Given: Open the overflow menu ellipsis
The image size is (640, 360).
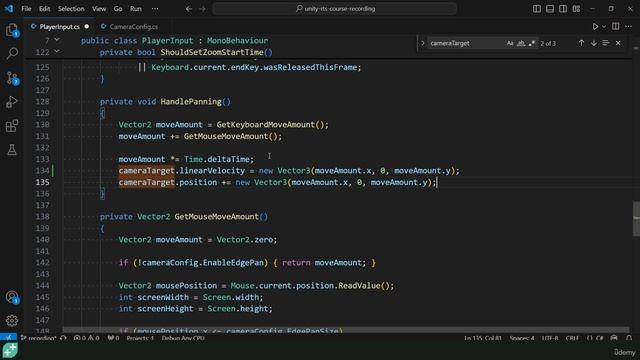Looking at the screenshot, I should click(x=155, y=8).
